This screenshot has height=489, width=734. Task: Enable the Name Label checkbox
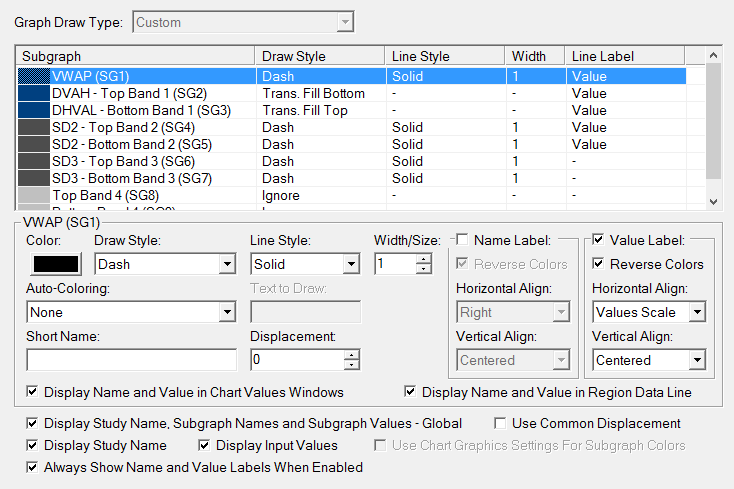pyautogui.click(x=463, y=240)
